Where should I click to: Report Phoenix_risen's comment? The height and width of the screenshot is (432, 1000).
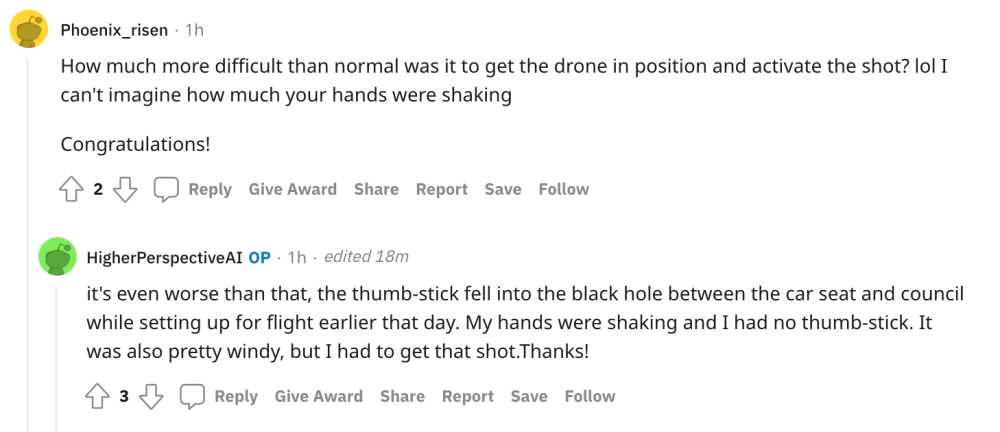441,189
